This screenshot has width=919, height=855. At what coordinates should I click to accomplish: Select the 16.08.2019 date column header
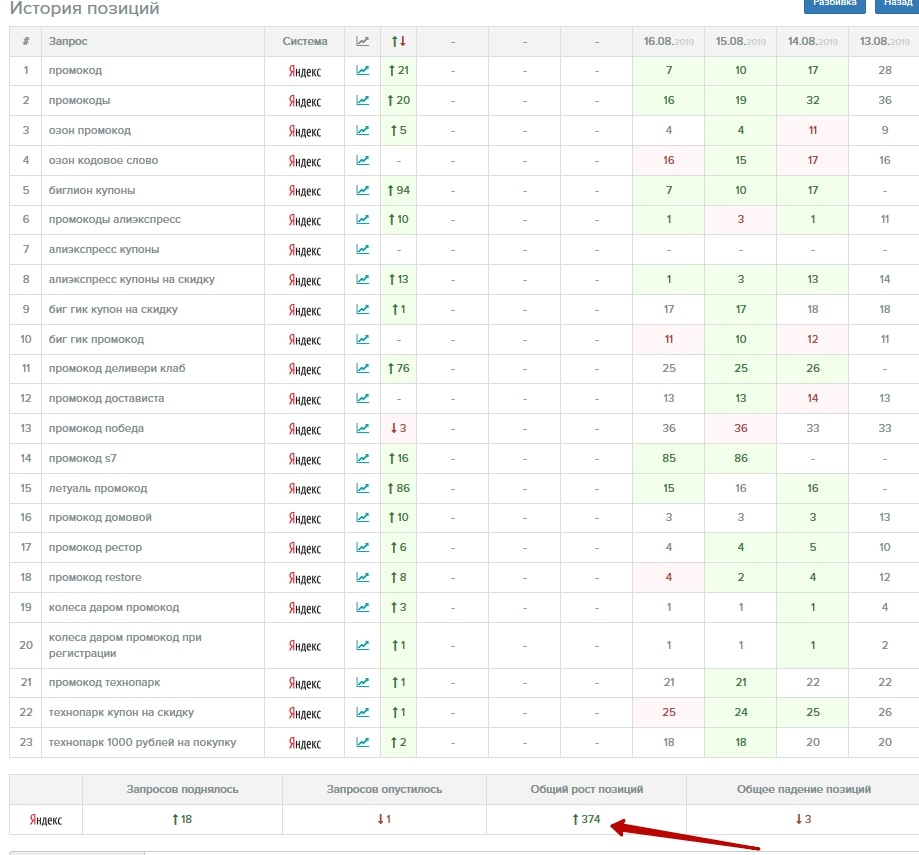[669, 42]
